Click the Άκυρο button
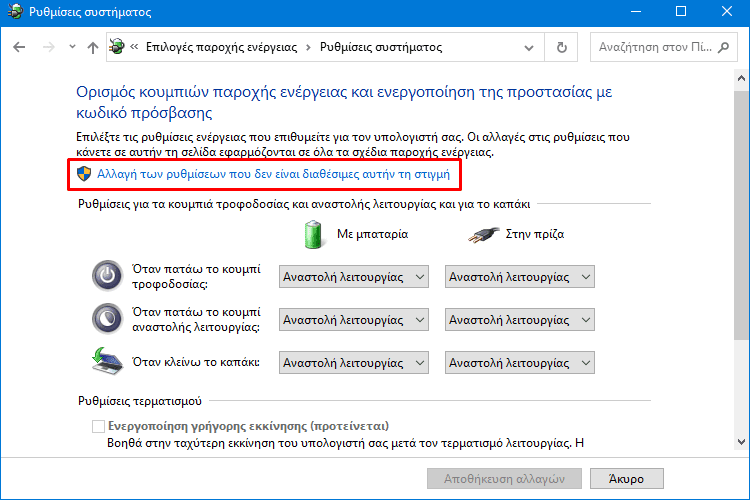The image size is (750, 500). point(627,479)
